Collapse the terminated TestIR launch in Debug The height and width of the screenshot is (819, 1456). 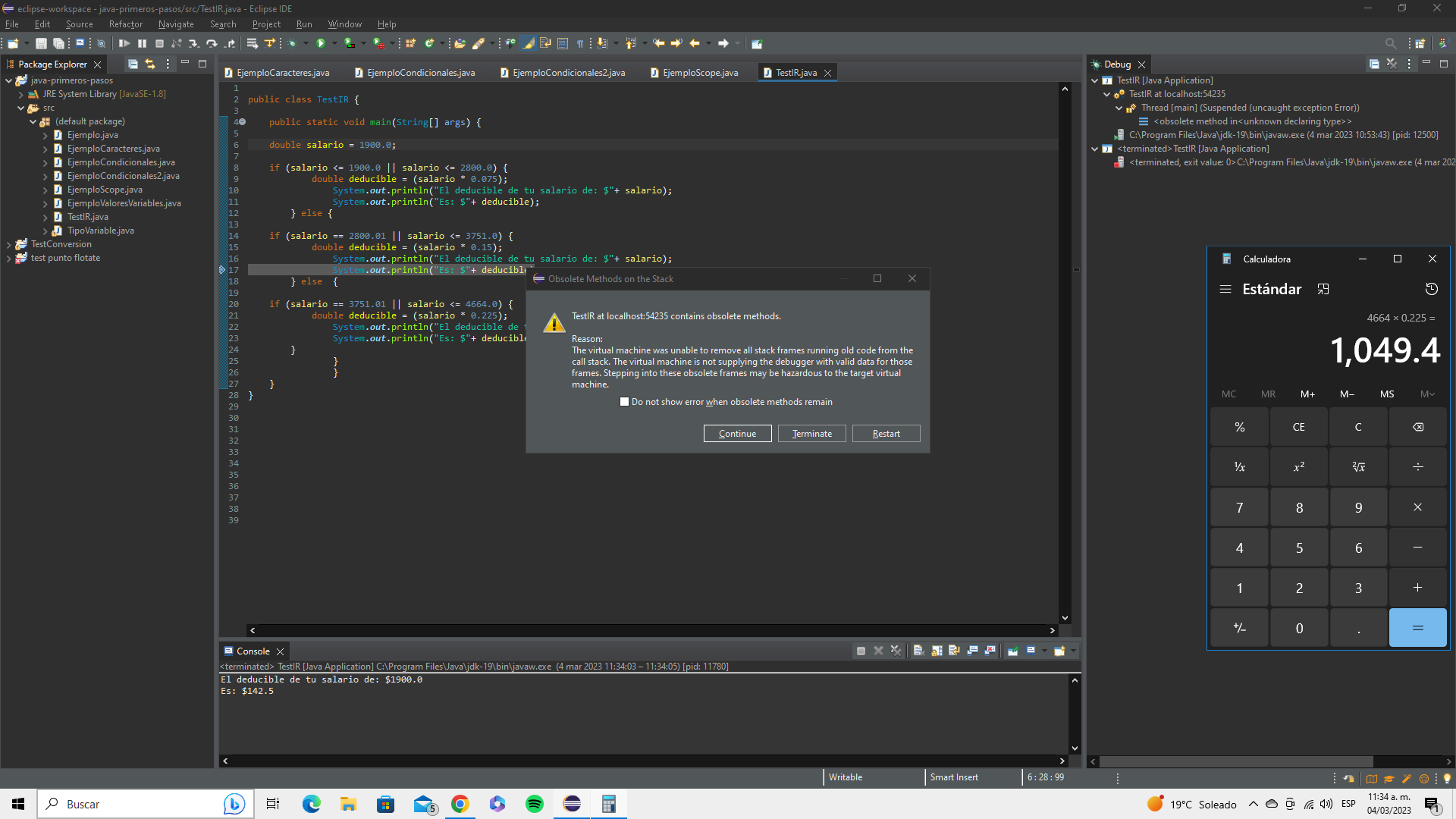click(x=1094, y=149)
